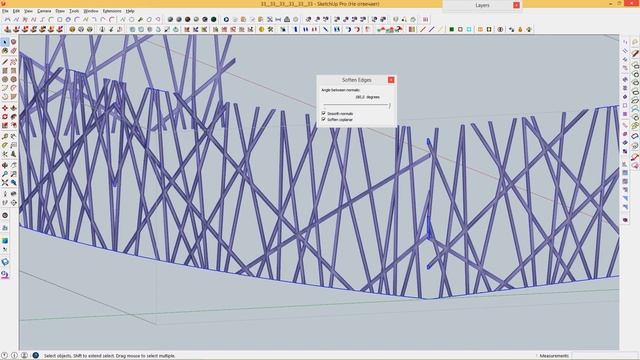Select the Select arrow tool

point(5,42)
